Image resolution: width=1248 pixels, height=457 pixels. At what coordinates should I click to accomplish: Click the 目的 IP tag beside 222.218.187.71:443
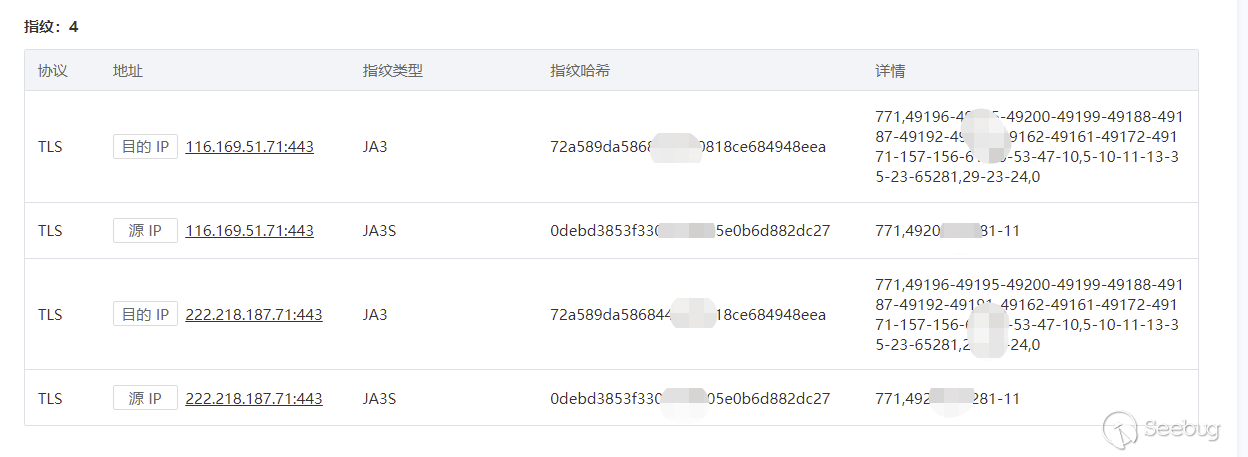click(145, 315)
